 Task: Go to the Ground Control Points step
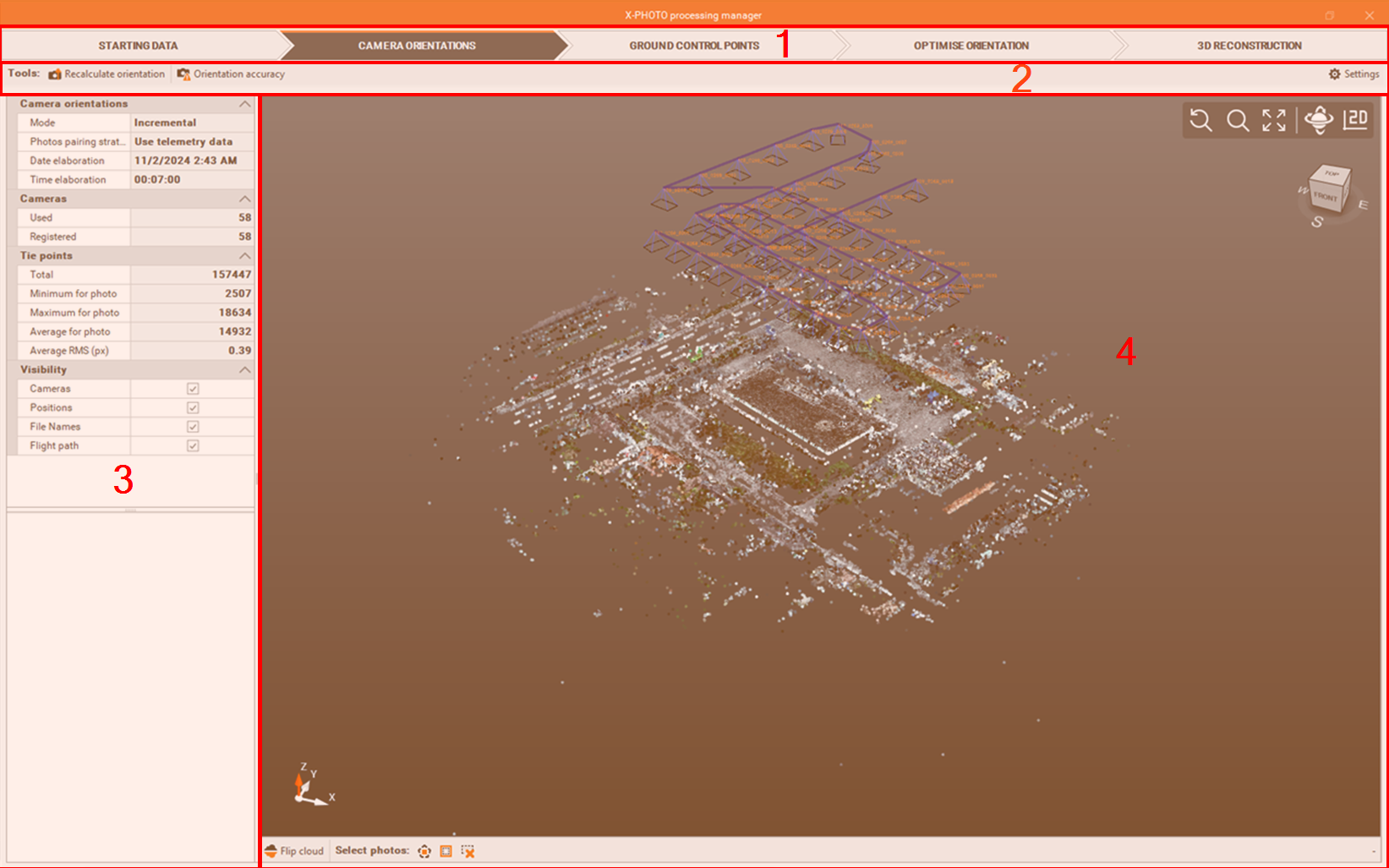click(x=694, y=46)
